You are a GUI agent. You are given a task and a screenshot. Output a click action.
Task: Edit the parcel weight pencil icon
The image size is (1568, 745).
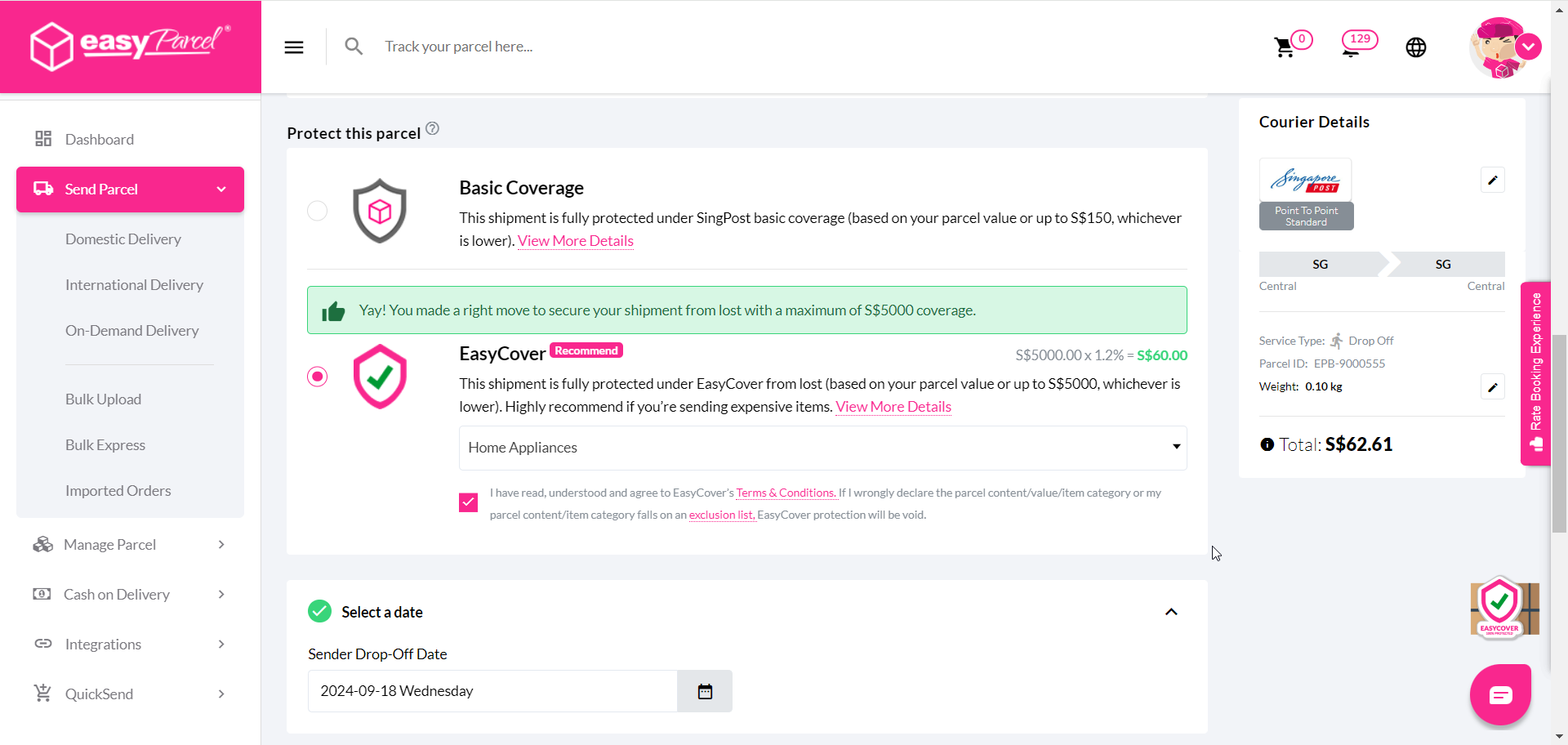point(1493,386)
